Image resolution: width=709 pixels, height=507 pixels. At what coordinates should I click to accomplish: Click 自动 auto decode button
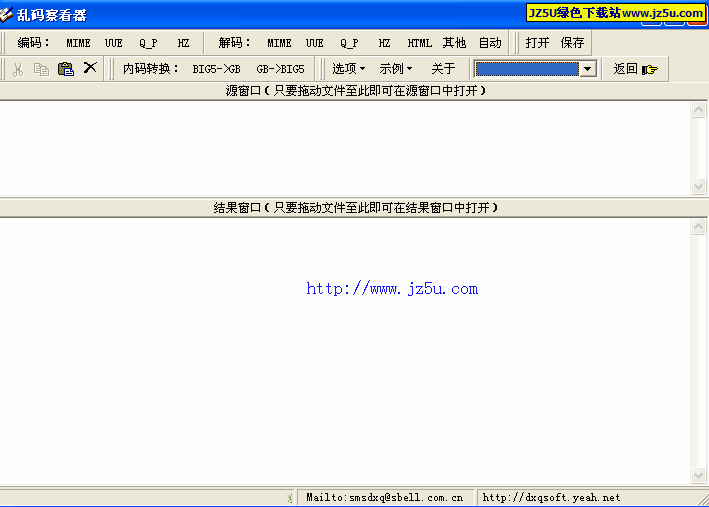tap(490, 43)
